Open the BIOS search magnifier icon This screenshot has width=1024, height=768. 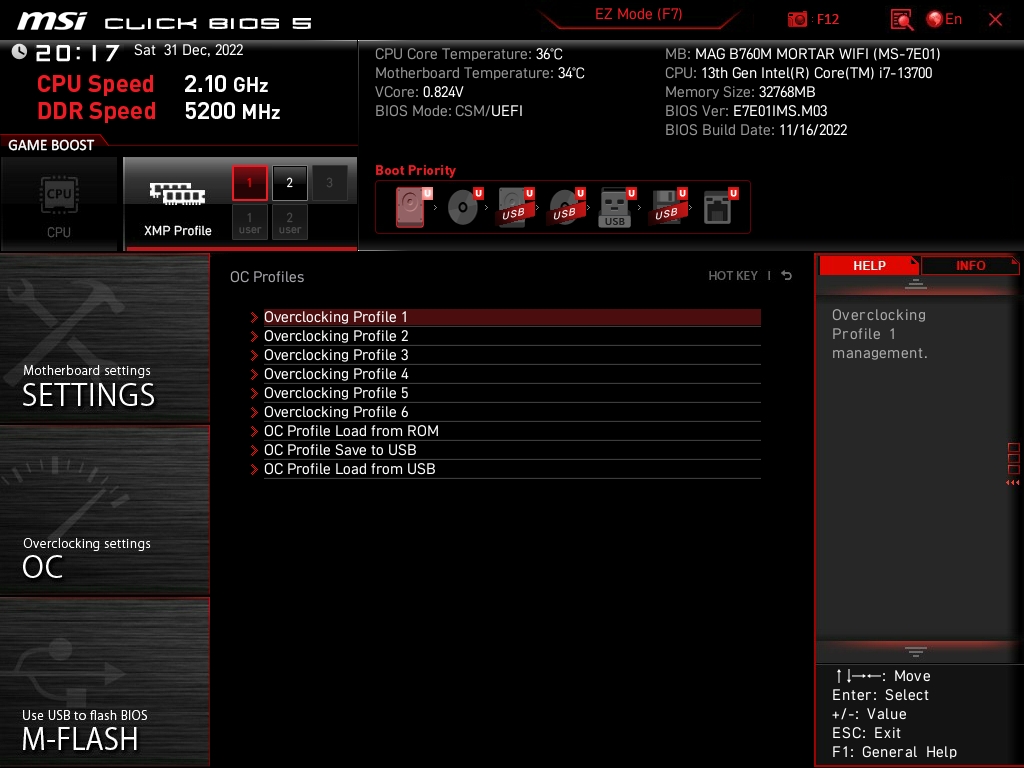901,20
